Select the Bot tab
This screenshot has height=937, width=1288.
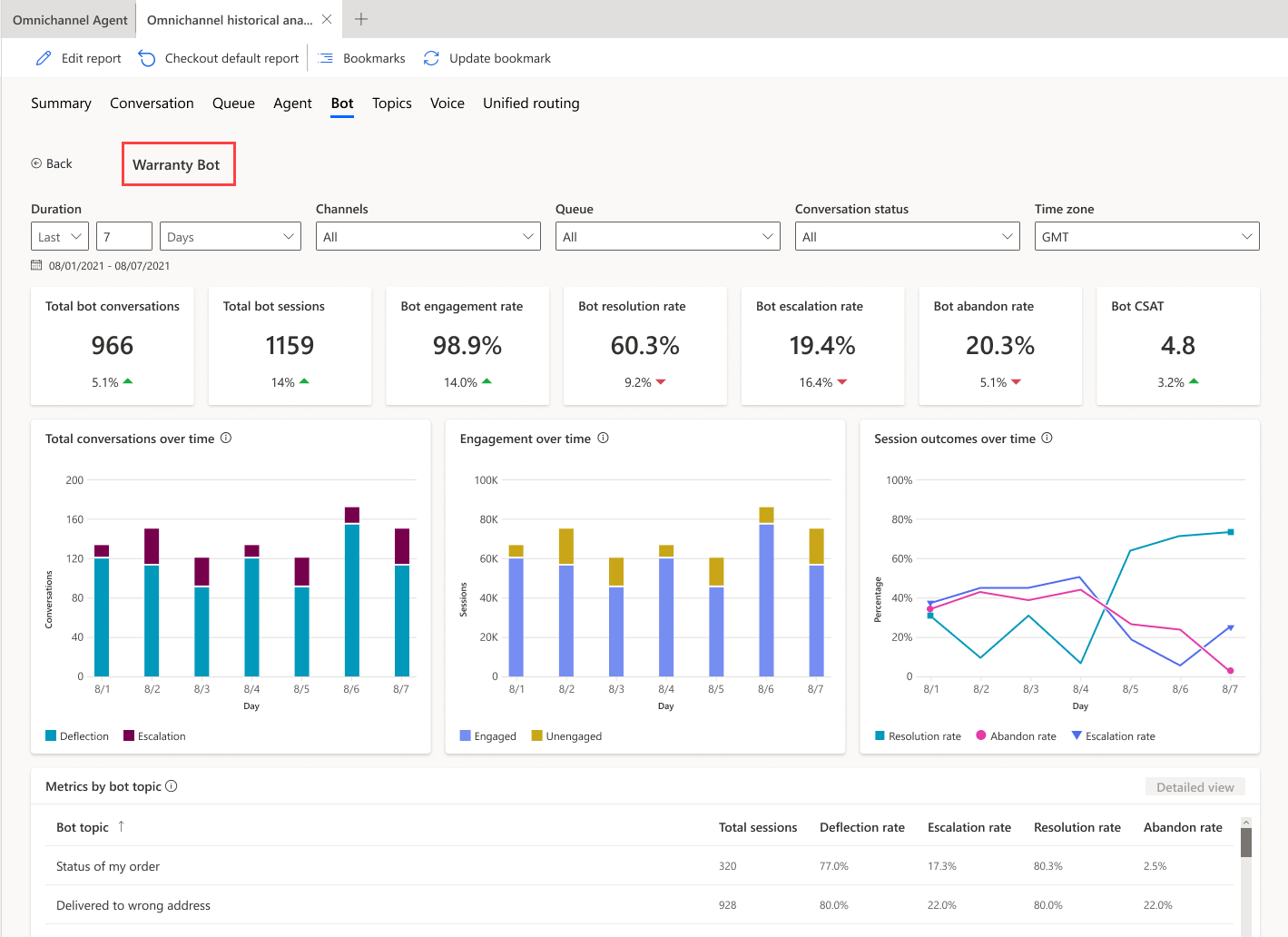(x=342, y=104)
